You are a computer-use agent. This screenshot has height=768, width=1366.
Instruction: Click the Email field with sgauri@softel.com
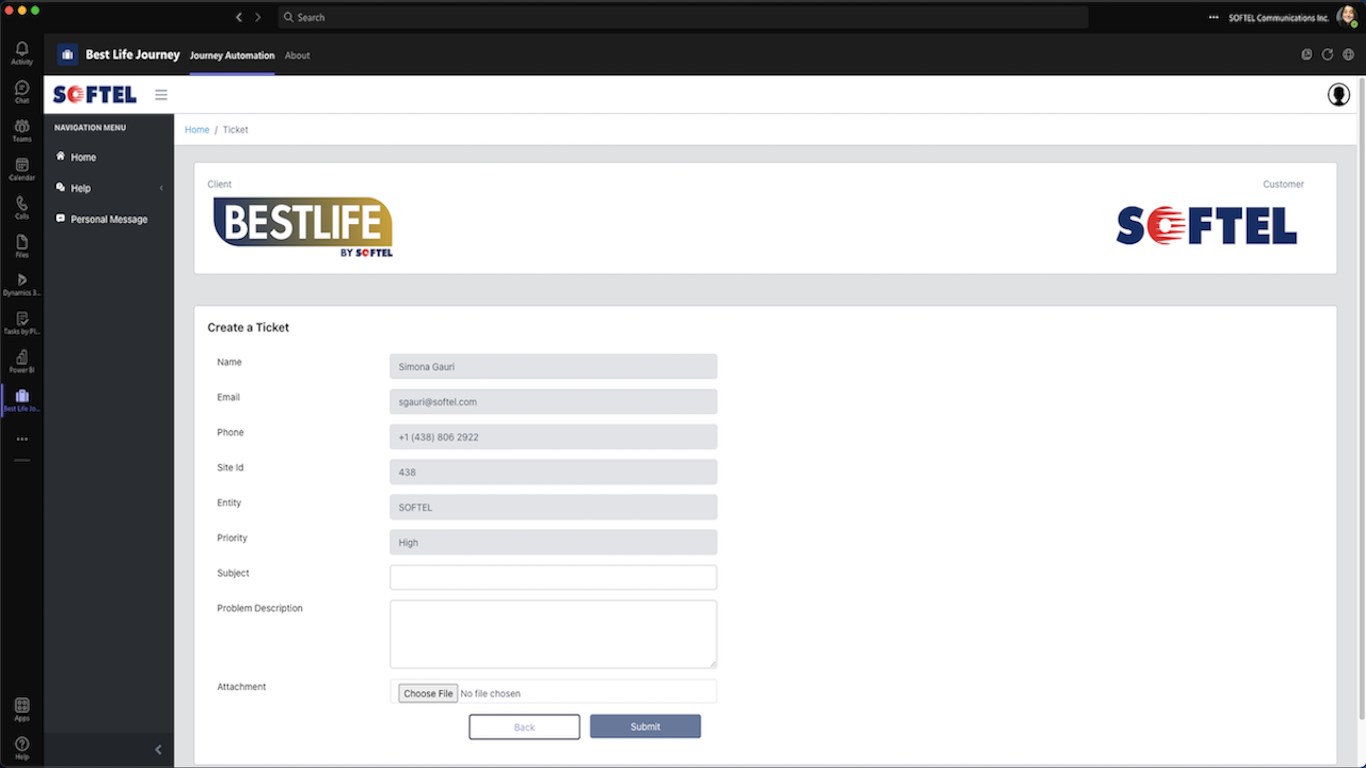pyautogui.click(x=553, y=402)
